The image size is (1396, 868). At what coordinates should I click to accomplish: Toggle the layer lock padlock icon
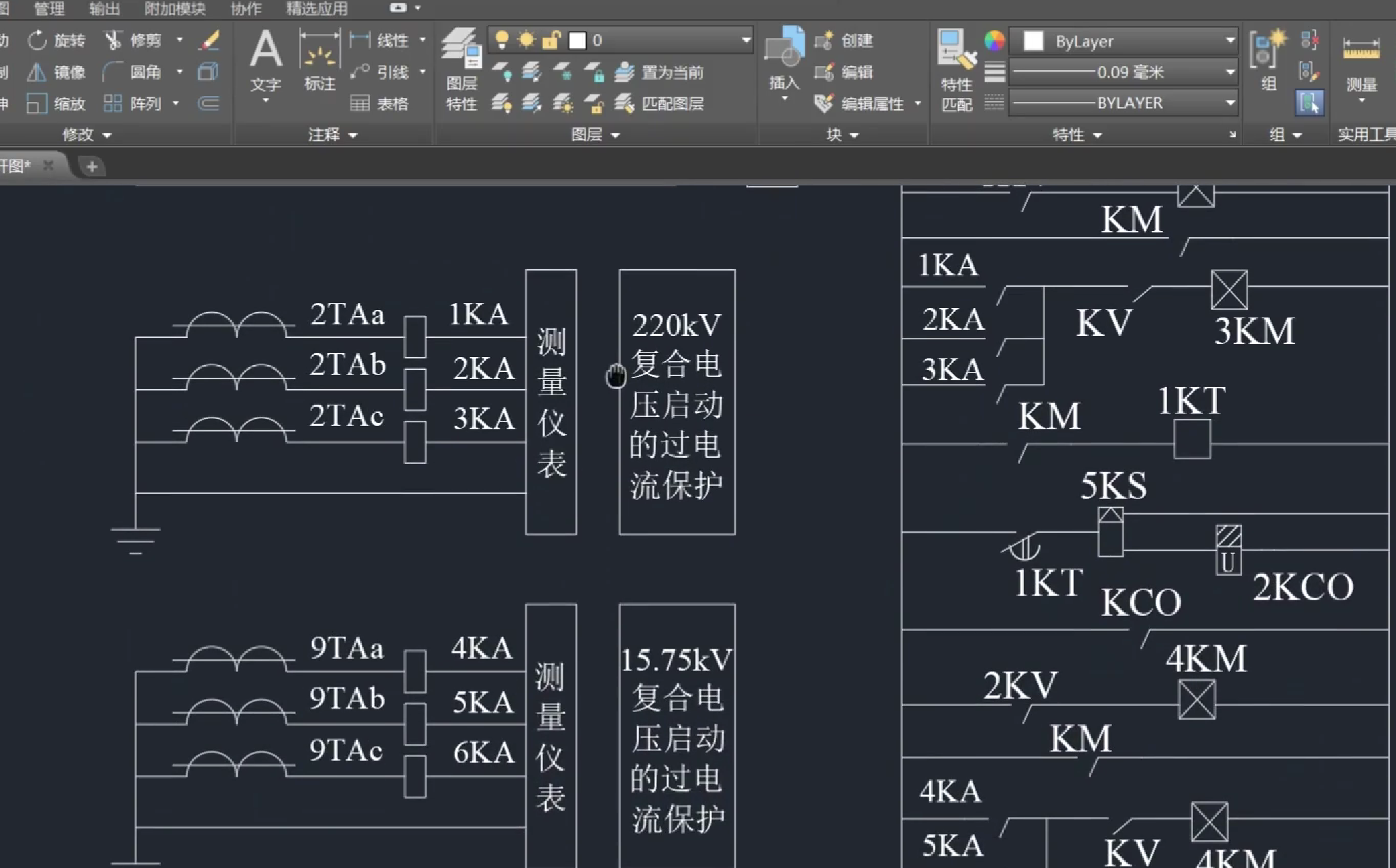tap(550, 40)
